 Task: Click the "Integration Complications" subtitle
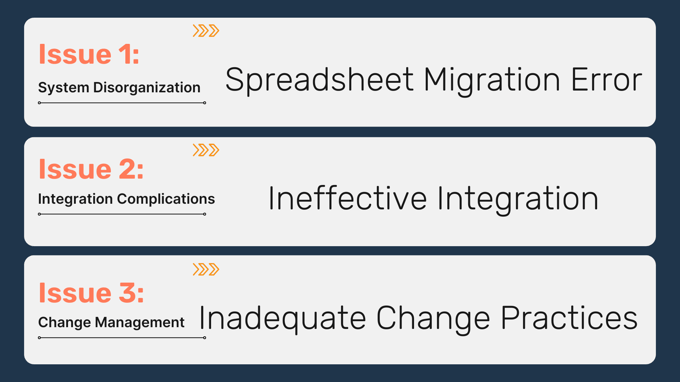pyautogui.click(x=126, y=199)
